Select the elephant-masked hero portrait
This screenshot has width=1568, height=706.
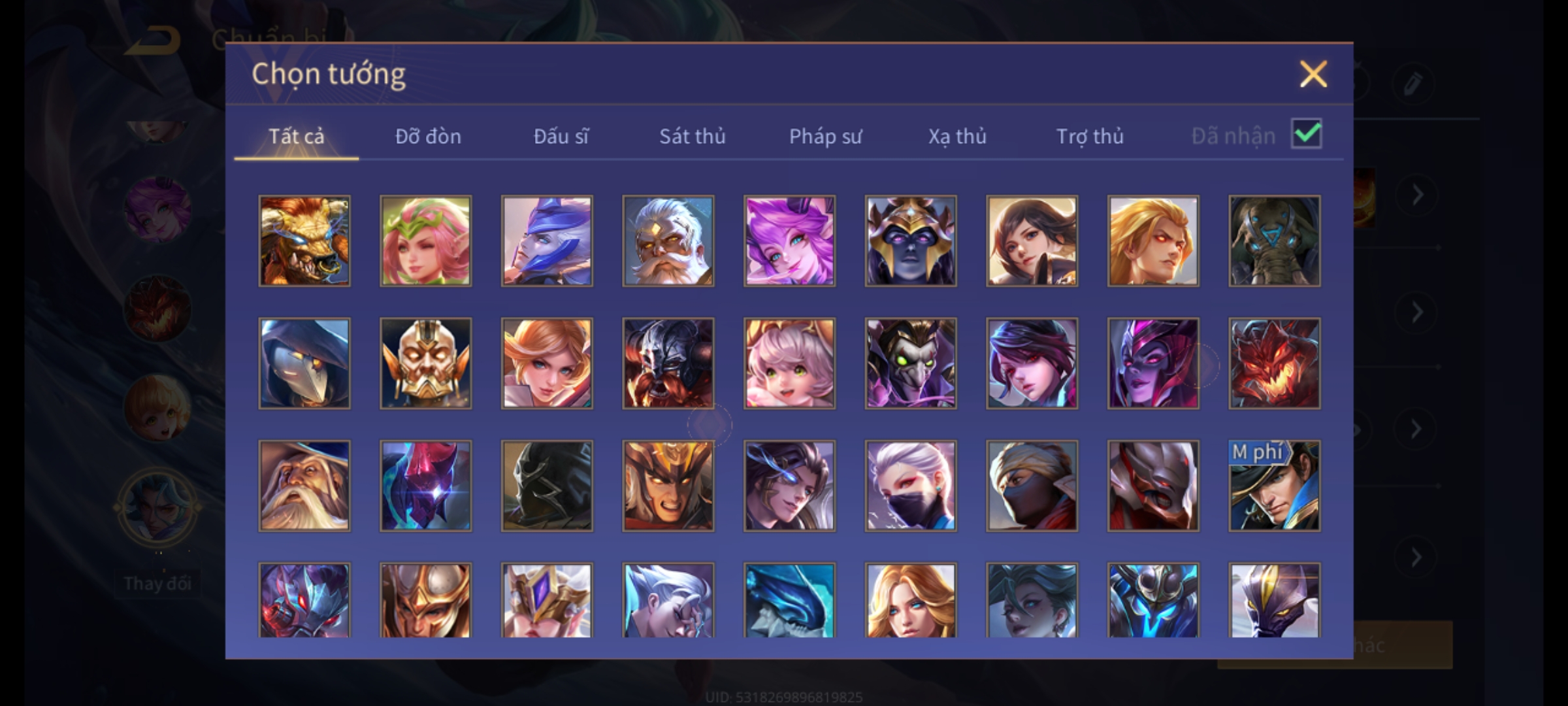1275,241
